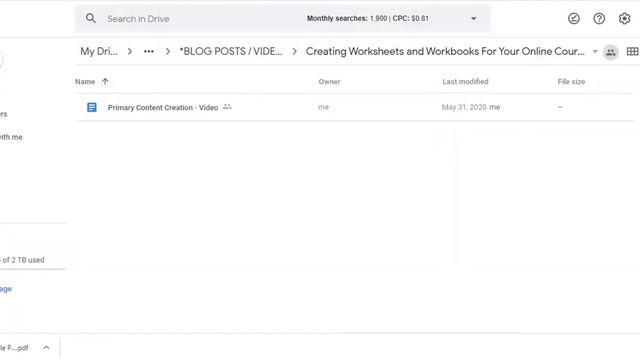Reverse sort direction with the arrow
Viewport: 640px width, 360px height.
coord(105,82)
